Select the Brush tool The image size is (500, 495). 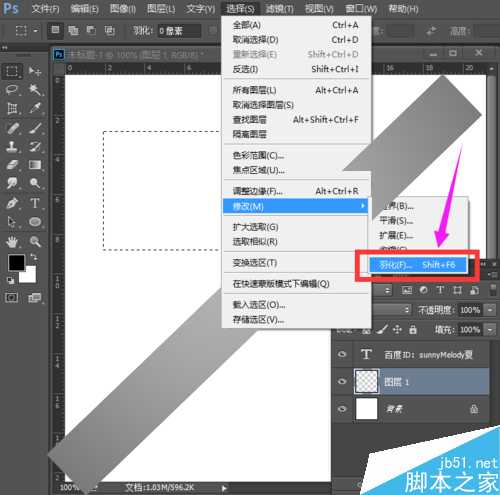(35, 128)
